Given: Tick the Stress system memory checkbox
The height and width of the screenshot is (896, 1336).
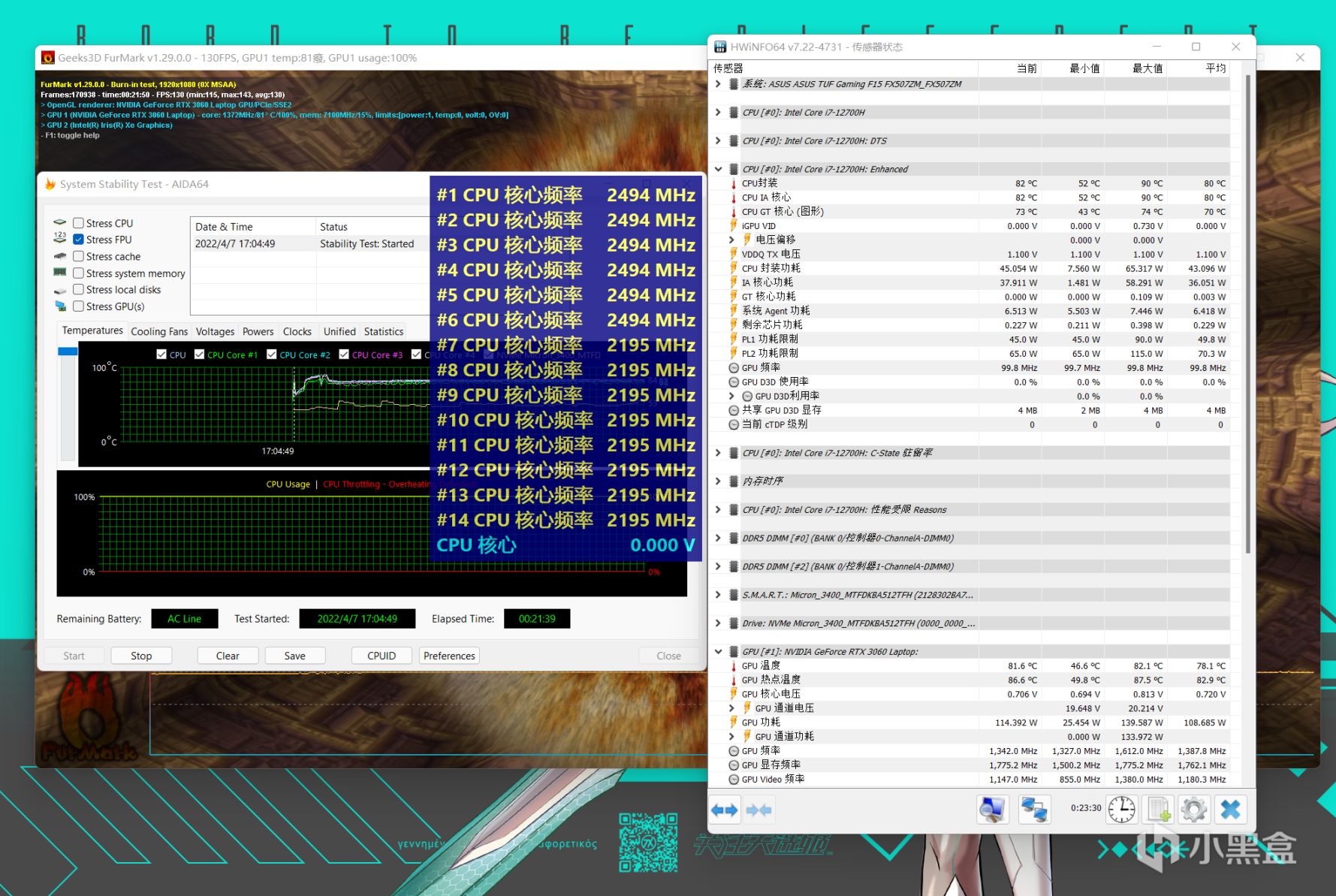Looking at the screenshot, I should pyautogui.click(x=78, y=273).
